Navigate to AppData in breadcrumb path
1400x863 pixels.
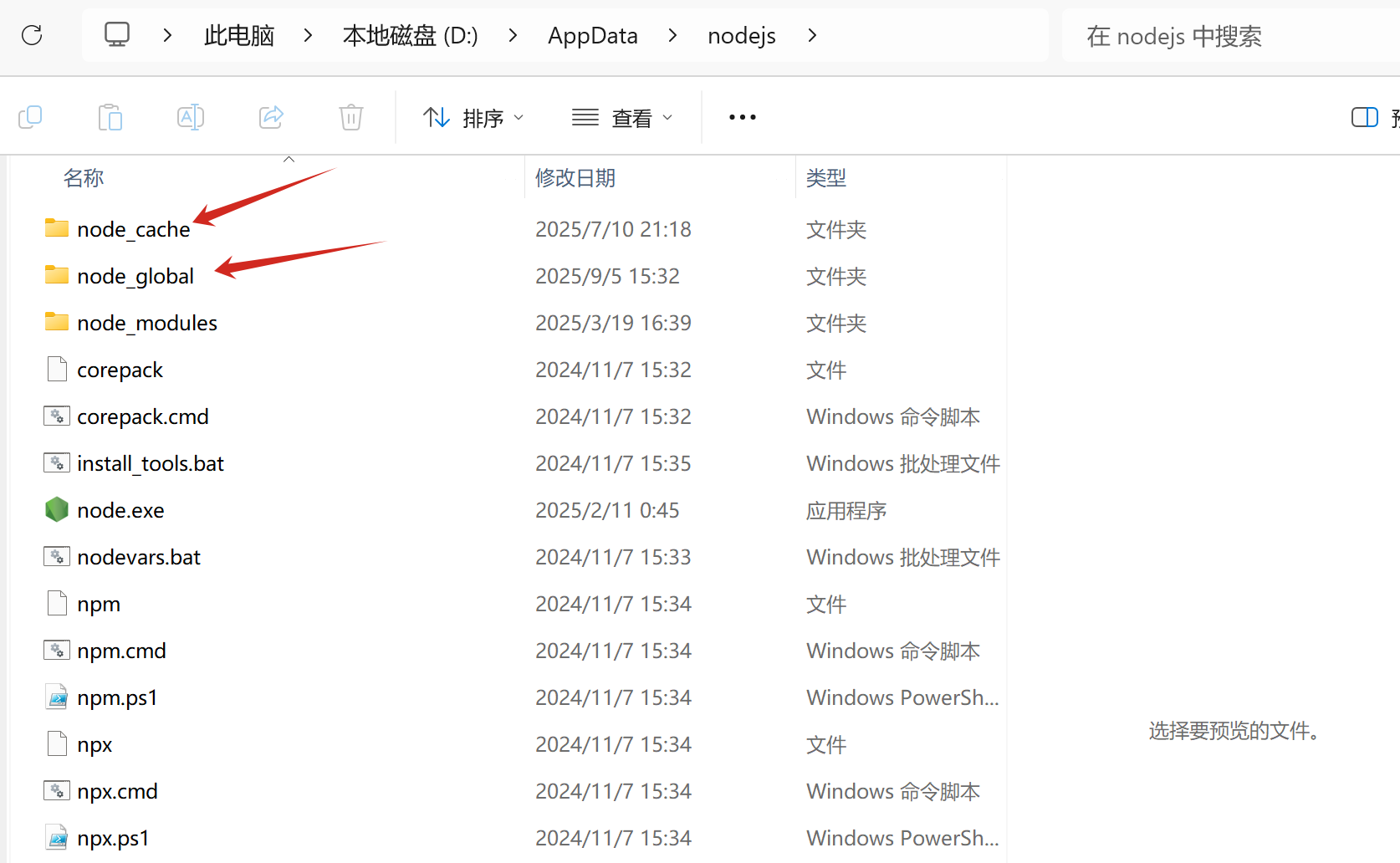point(592,35)
